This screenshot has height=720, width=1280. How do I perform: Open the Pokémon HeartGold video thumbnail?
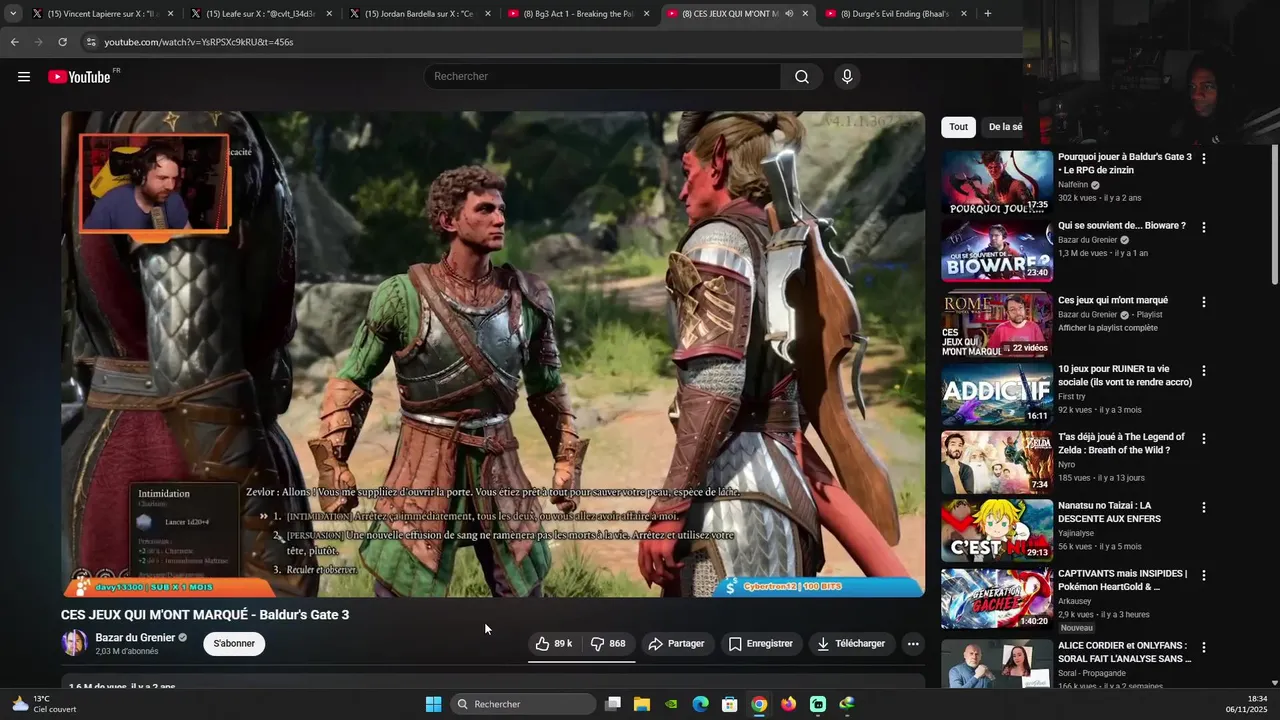point(996,599)
